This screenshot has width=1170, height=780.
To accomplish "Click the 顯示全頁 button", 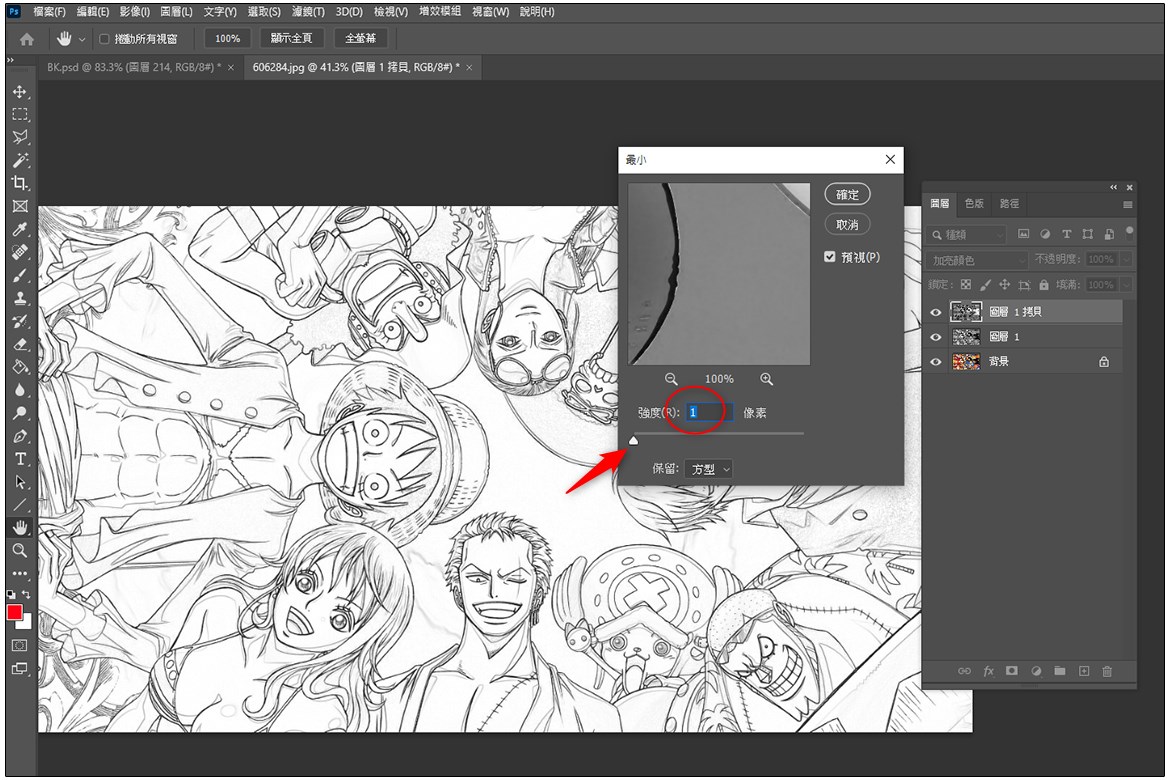I will tap(292, 39).
